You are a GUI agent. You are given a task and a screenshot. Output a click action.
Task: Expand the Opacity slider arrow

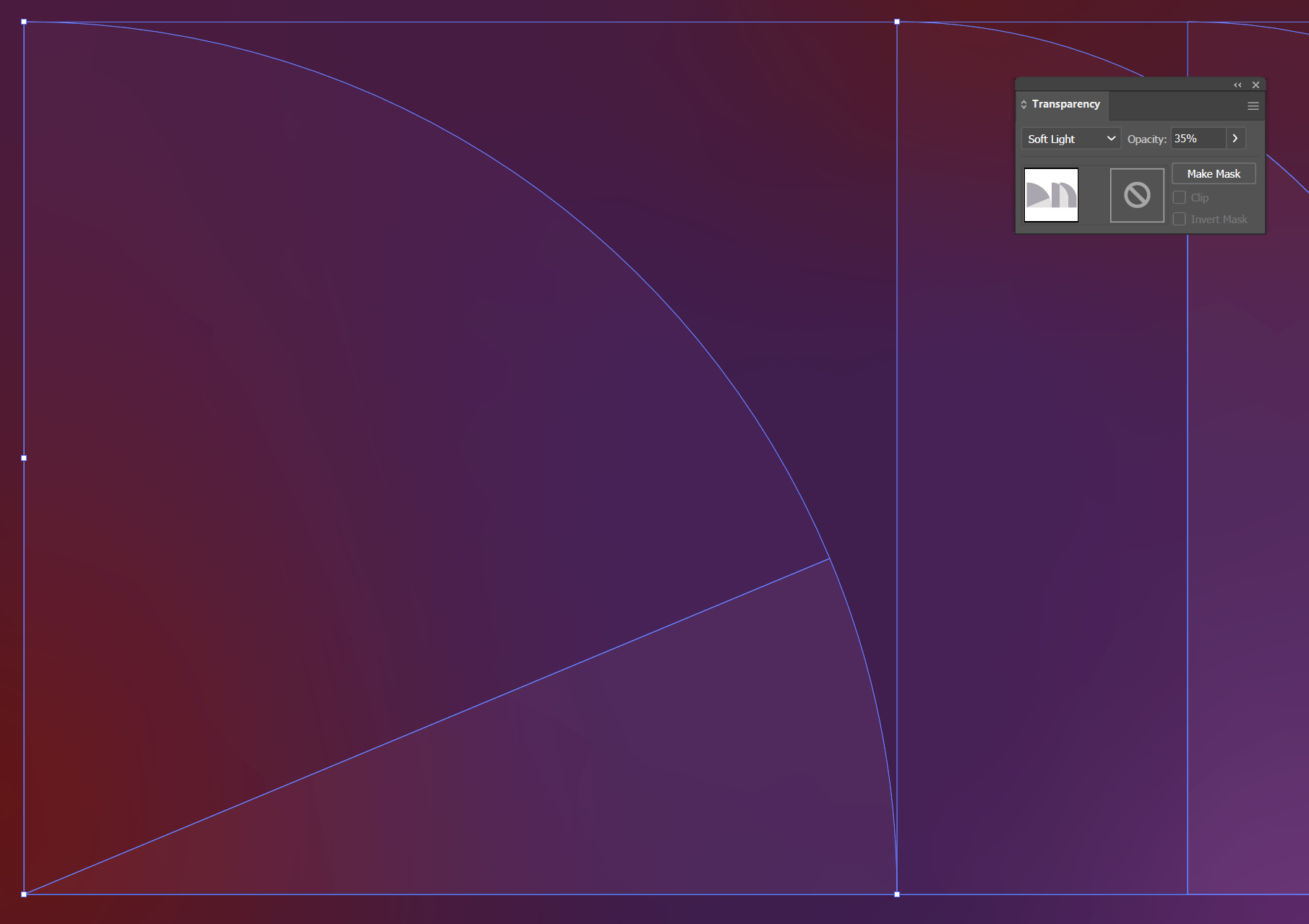(1235, 139)
